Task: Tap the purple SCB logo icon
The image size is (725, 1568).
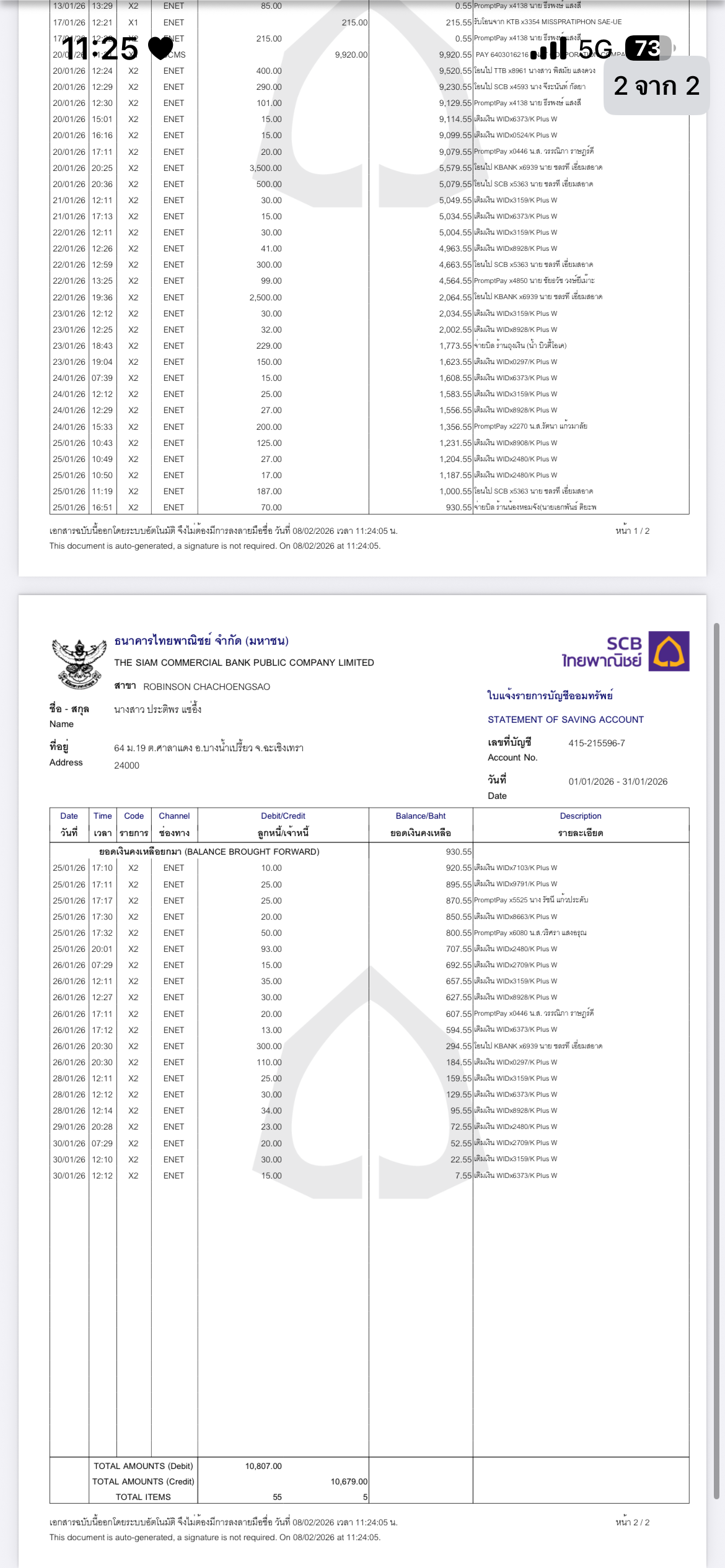Action: pos(669,651)
